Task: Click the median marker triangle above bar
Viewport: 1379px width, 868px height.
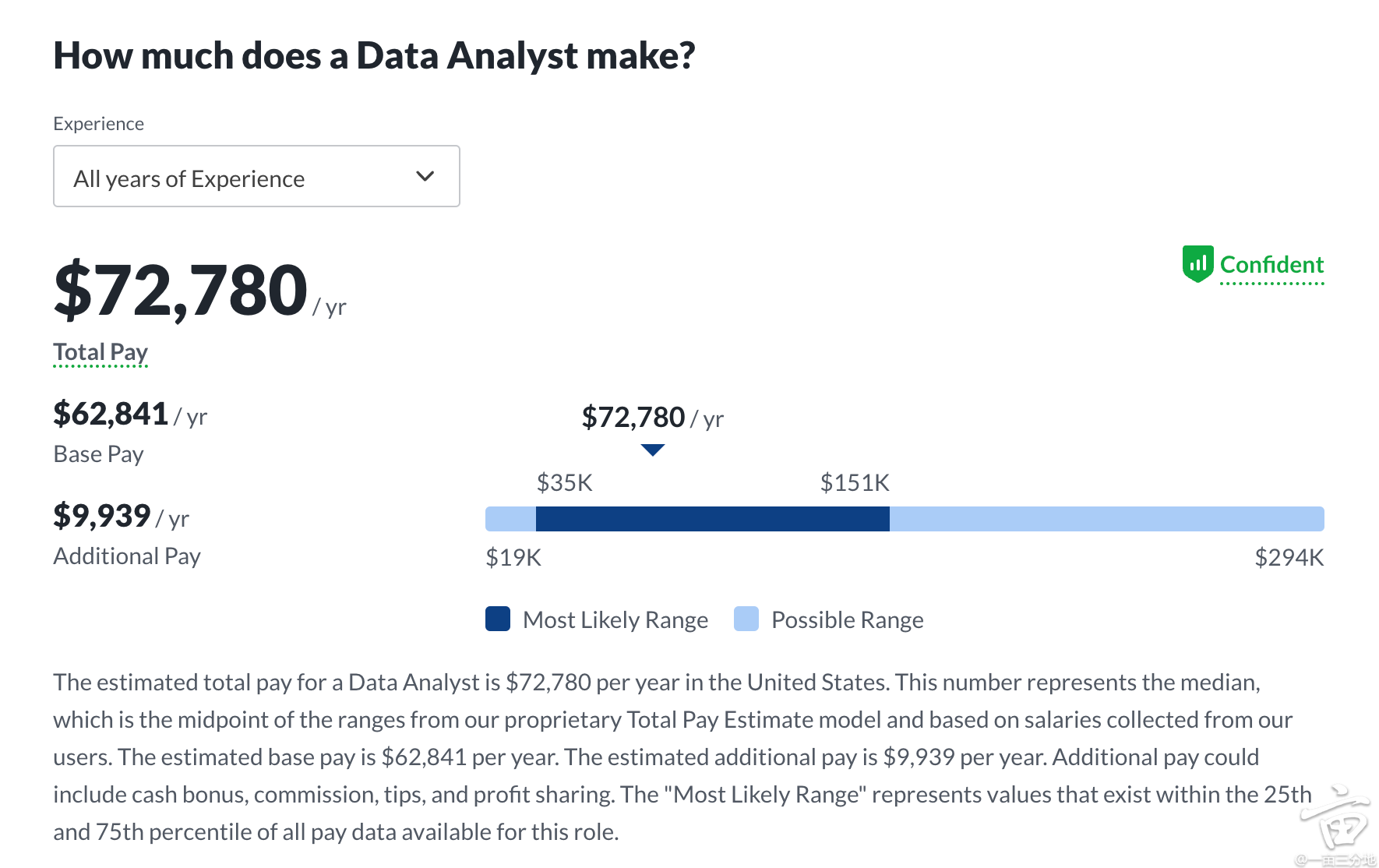Action: coord(652,450)
